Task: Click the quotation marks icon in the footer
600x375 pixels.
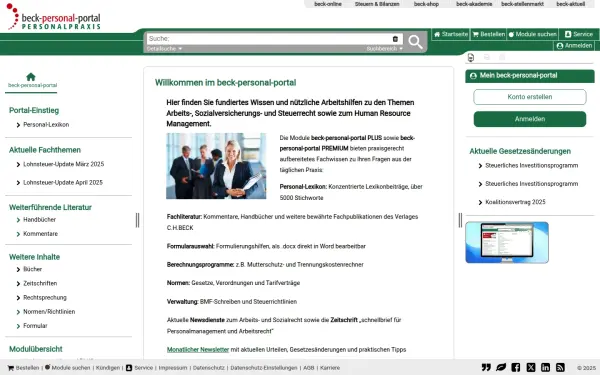Action: click(x=486, y=367)
